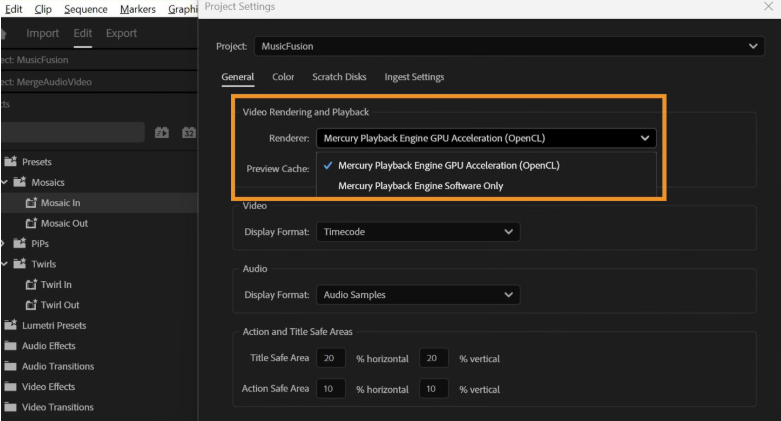The height and width of the screenshot is (421, 781).
Task: Collapse the Twirls preset folder
Action: click(5, 264)
